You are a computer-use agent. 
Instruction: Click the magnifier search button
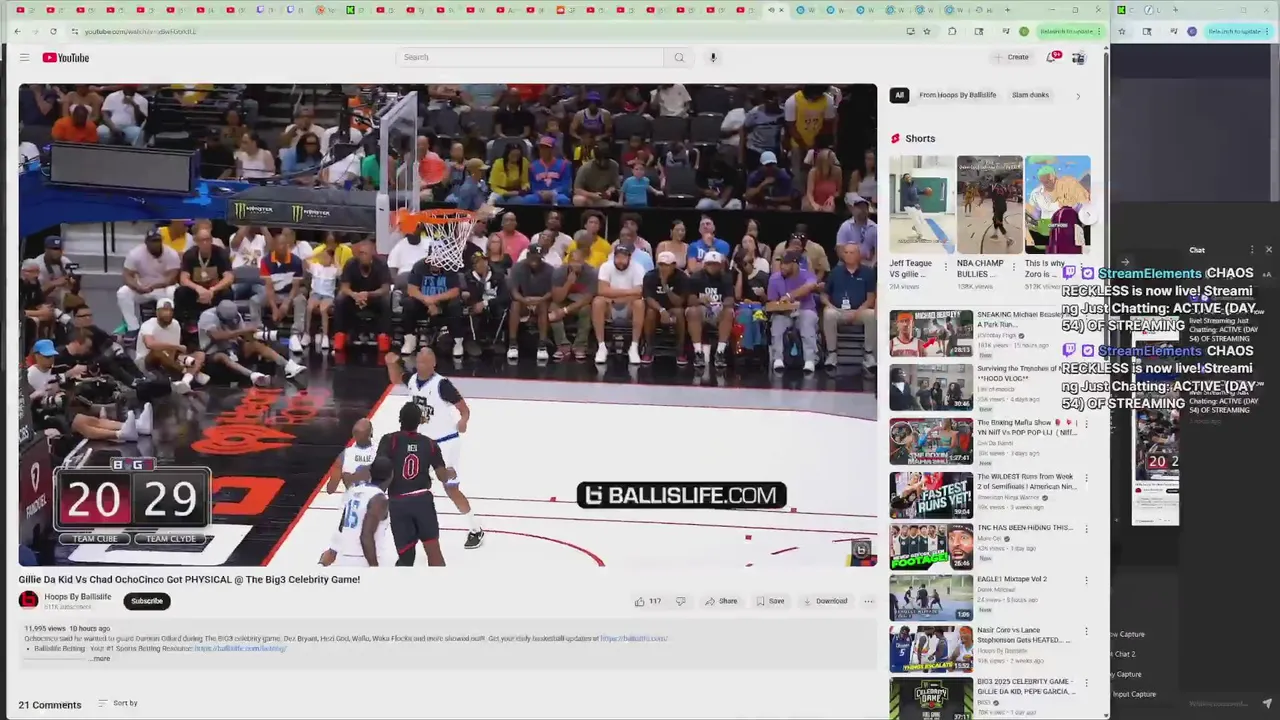click(x=679, y=57)
